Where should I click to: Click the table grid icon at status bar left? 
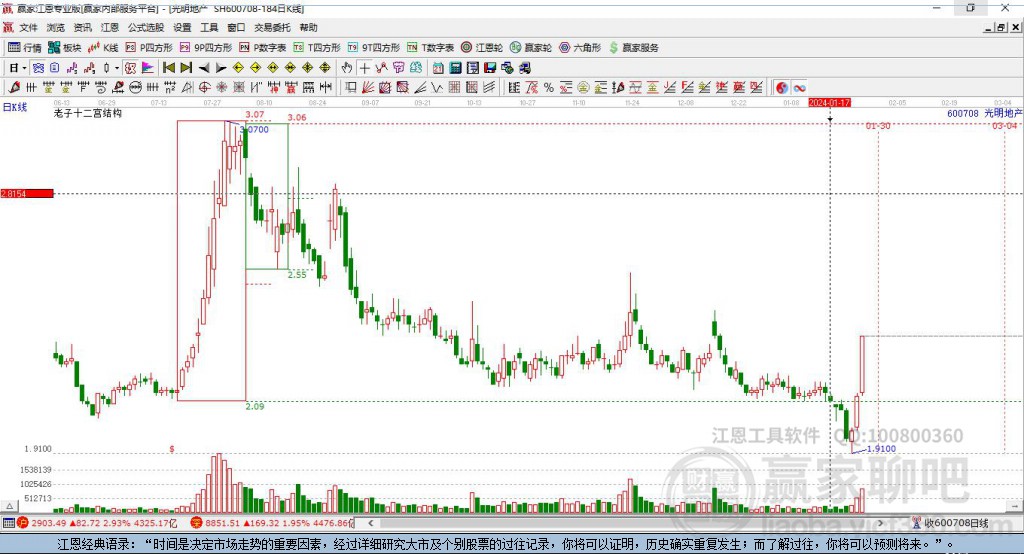point(8,523)
